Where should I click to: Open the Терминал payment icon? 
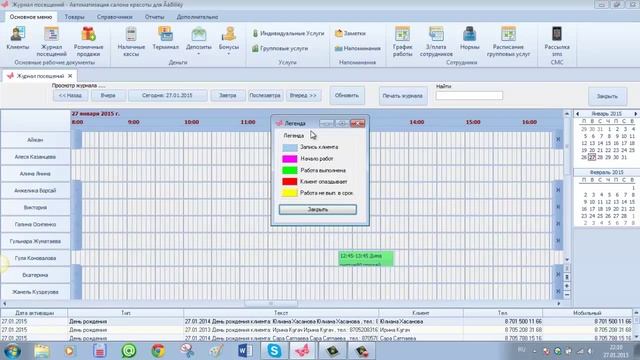pyautogui.click(x=165, y=38)
